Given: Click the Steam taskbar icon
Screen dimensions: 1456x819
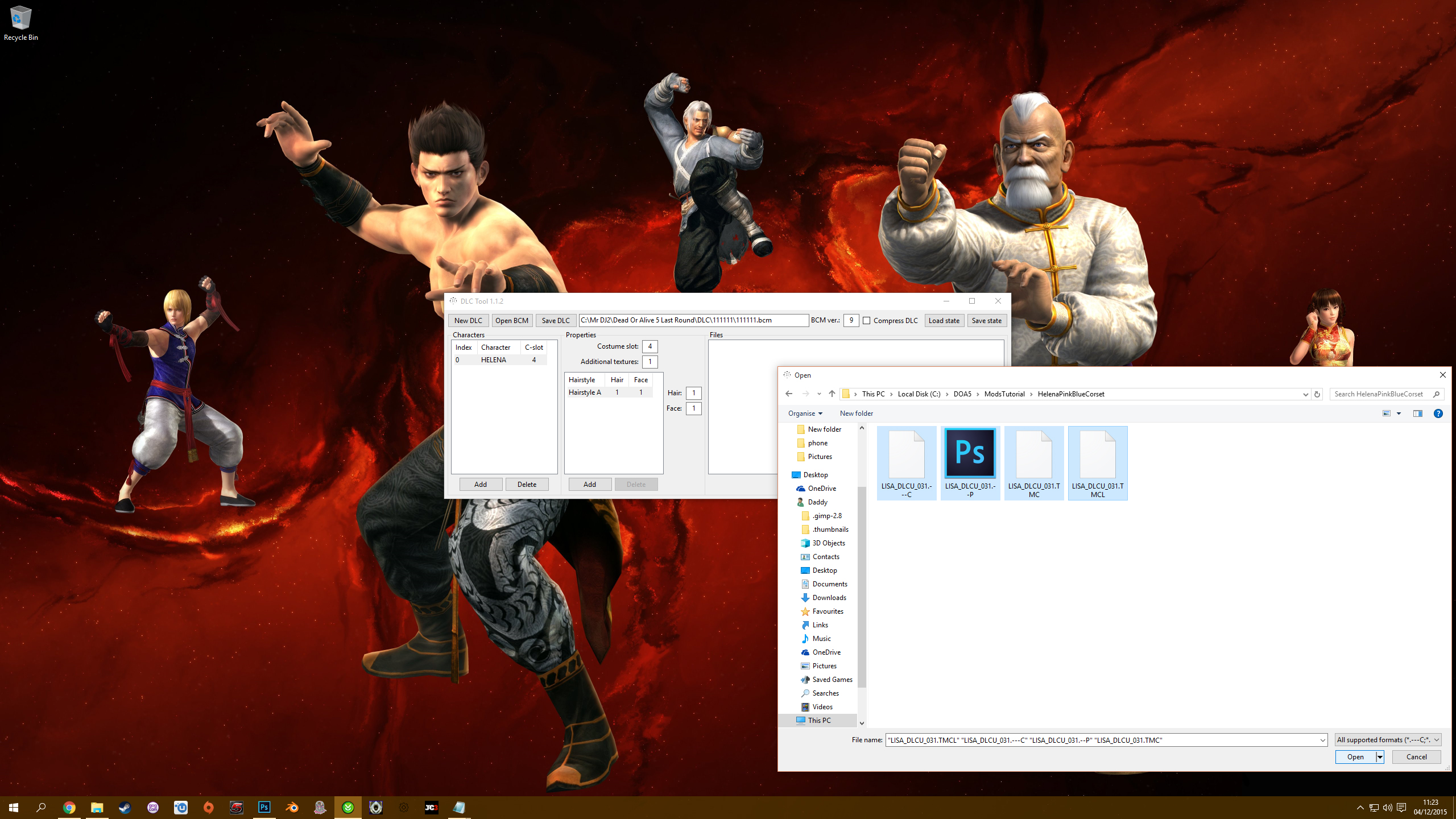Looking at the screenshot, I should pyautogui.click(x=125, y=807).
